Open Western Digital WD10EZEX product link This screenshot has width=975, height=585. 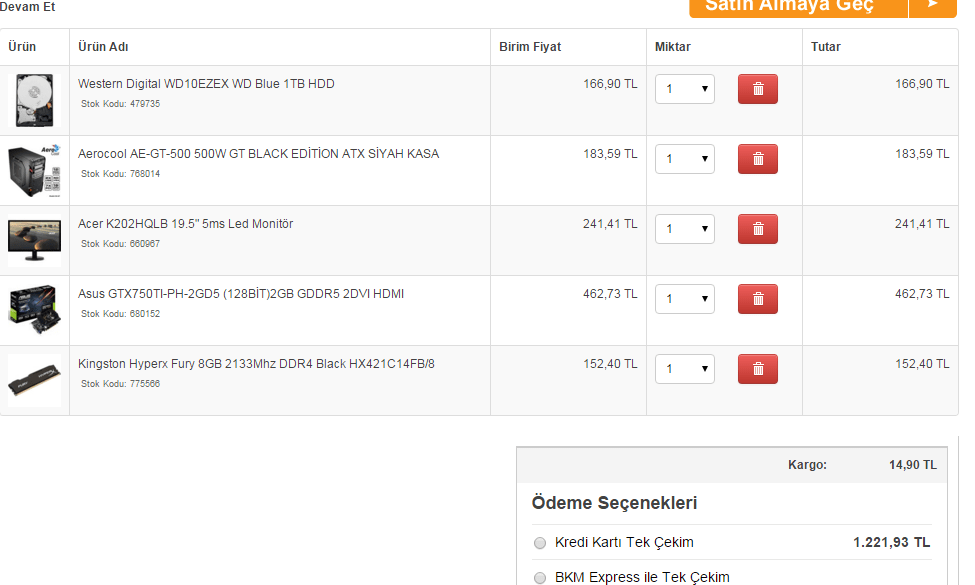[x=206, y=84]
